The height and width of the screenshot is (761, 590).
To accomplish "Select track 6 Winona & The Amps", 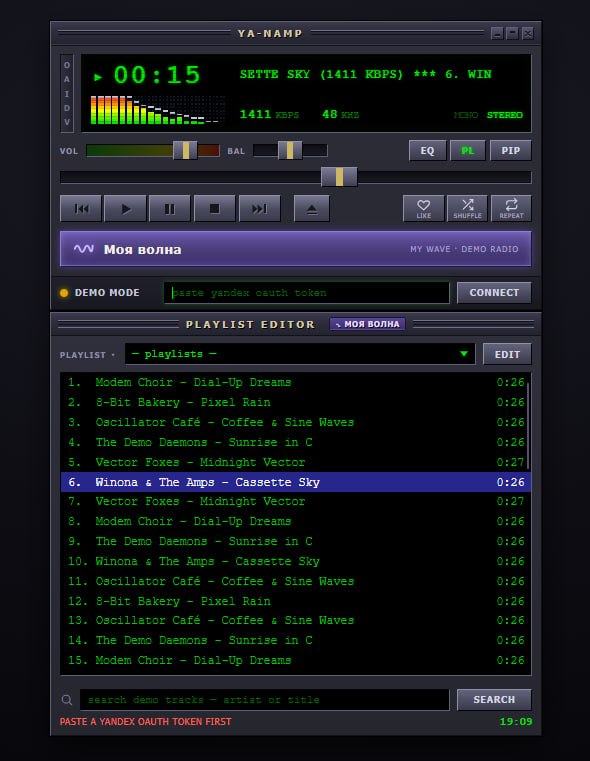I will click(296, 482).
